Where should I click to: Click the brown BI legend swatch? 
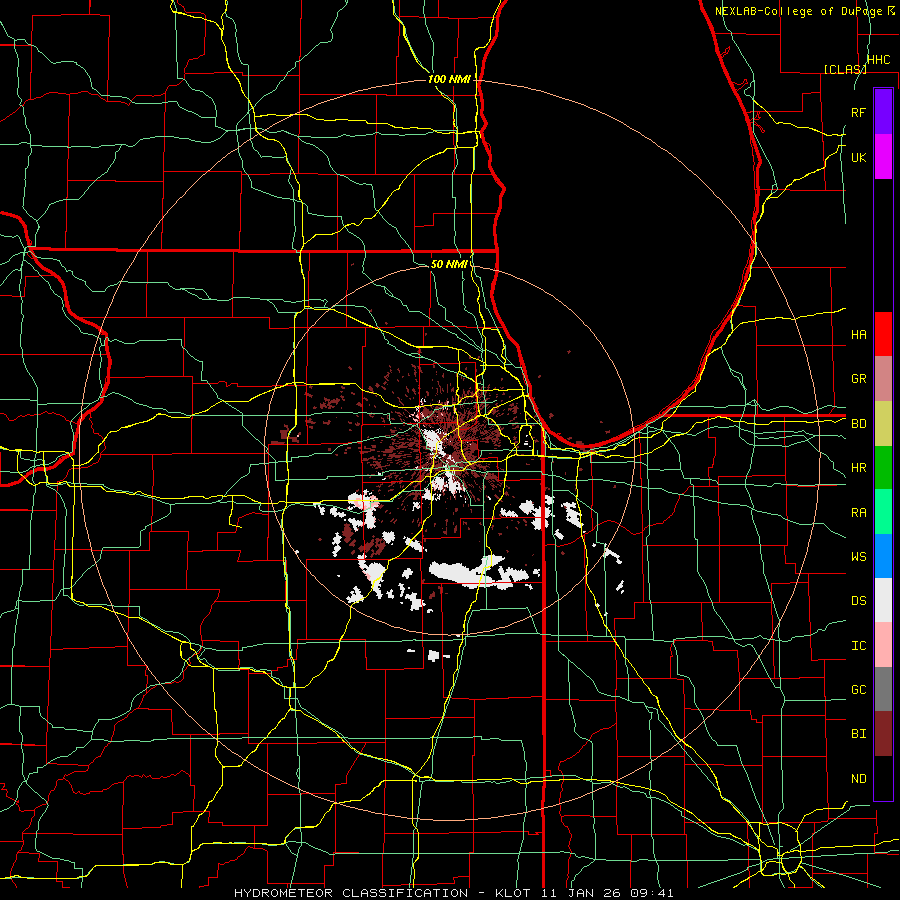883,734
